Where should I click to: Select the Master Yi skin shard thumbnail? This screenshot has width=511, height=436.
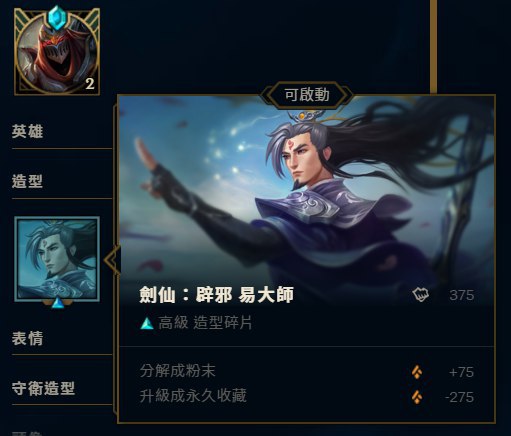[57, 259]
